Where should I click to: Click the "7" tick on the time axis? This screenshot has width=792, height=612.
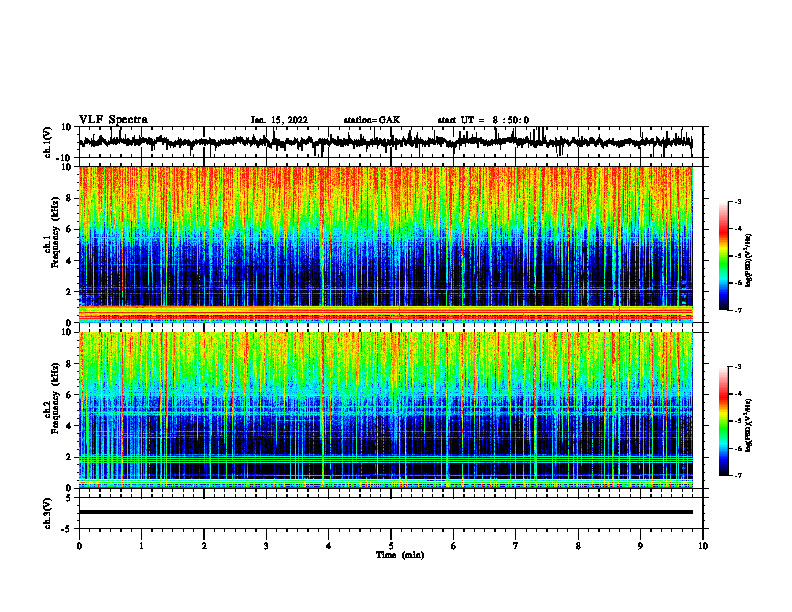(x=516, y=546)
